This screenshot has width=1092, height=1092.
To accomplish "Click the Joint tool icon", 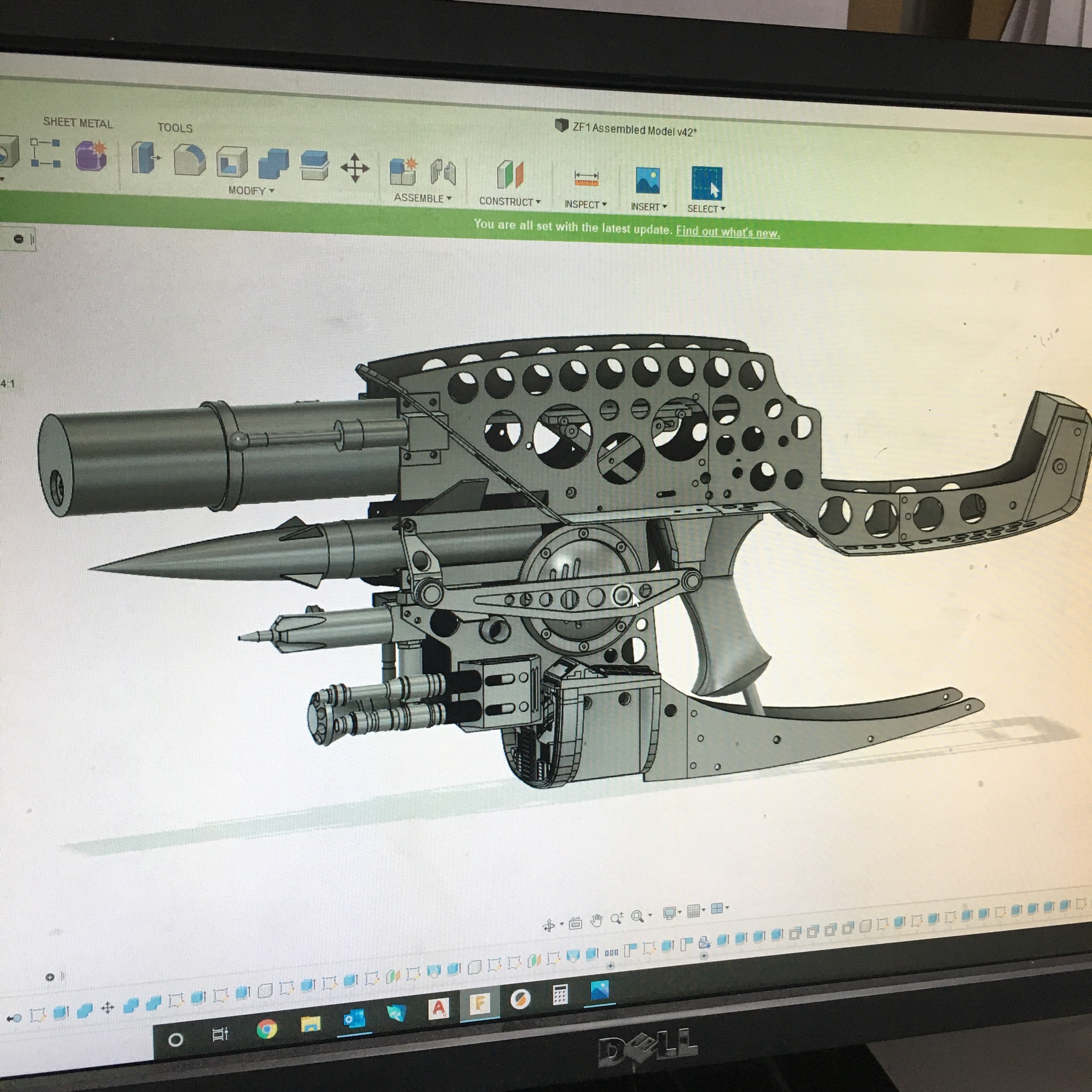I will [443, 172].
